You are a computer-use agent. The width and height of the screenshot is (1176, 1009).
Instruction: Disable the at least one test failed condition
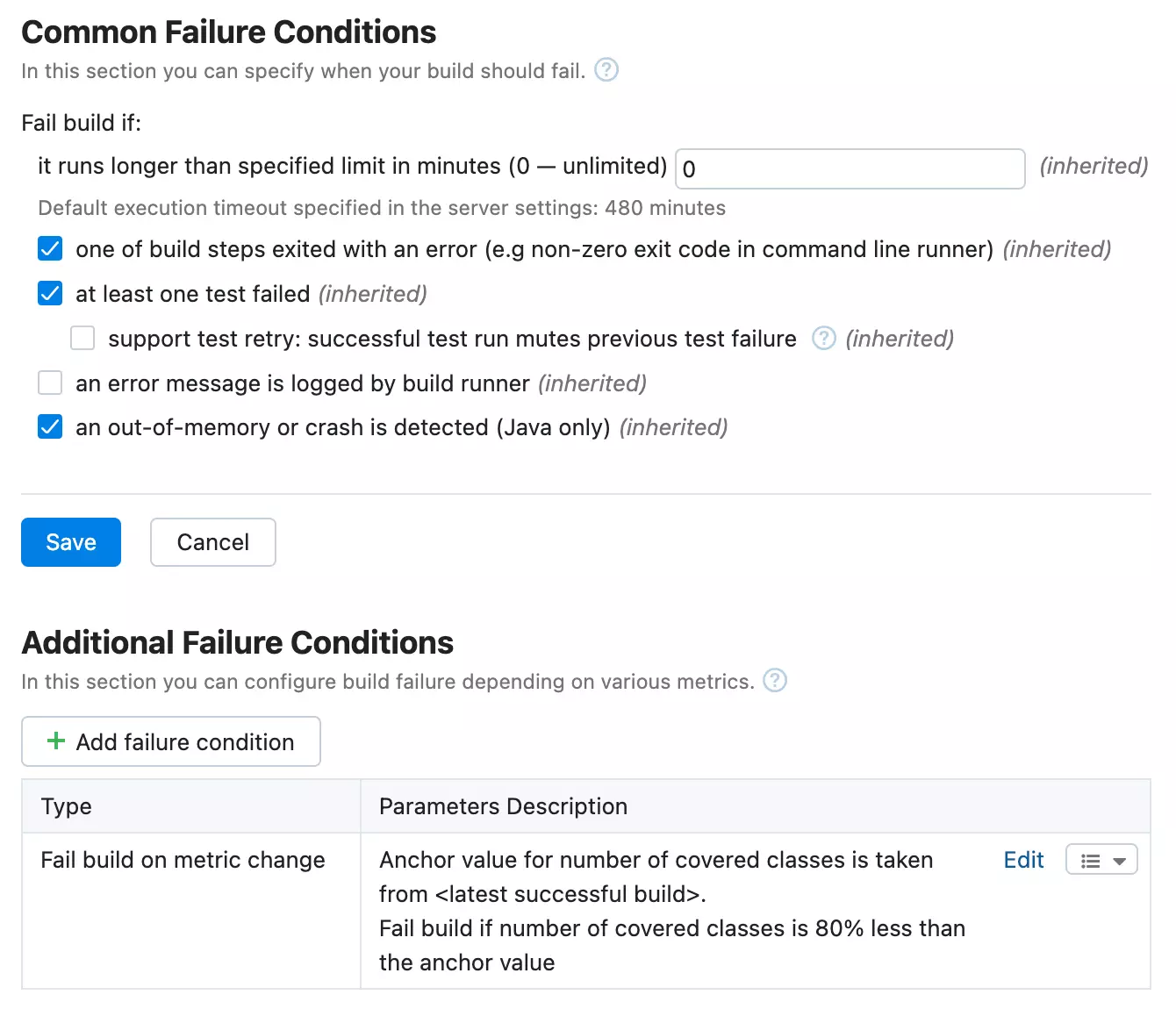(x=50, y=294)
